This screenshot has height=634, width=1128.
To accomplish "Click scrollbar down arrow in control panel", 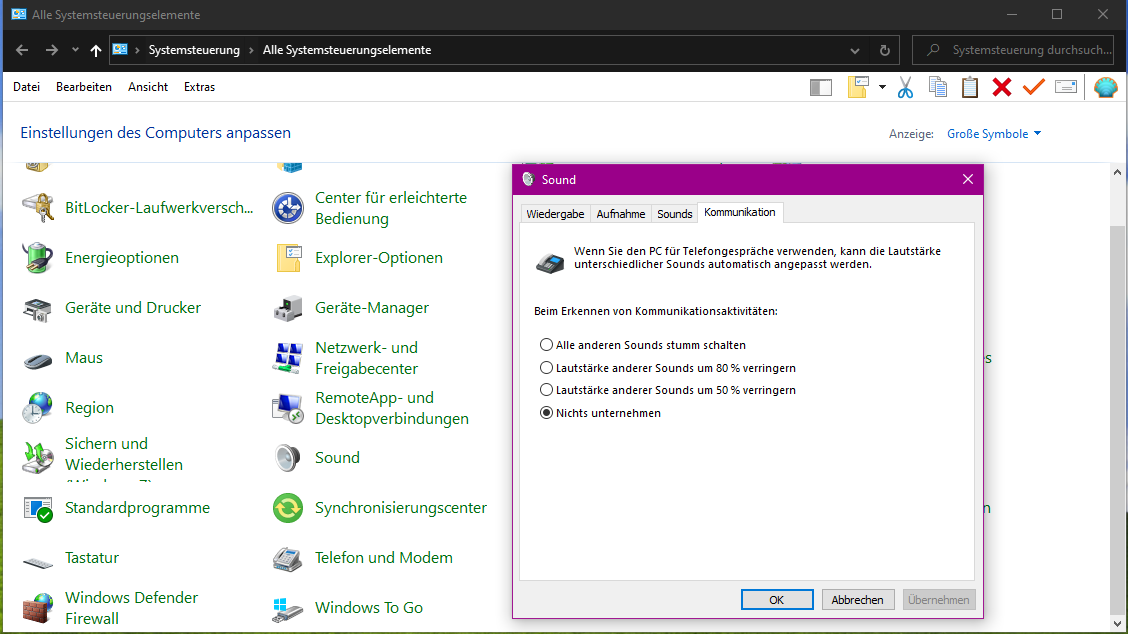I will pos(1117,624).
